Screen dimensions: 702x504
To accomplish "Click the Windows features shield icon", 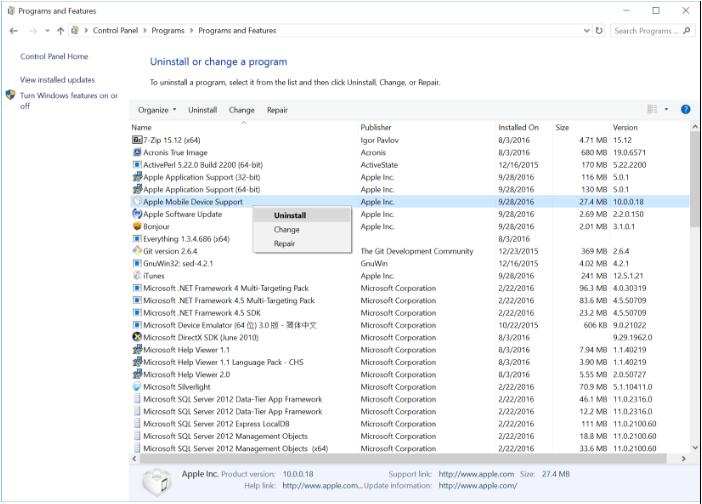I will (x=10, y=95).
